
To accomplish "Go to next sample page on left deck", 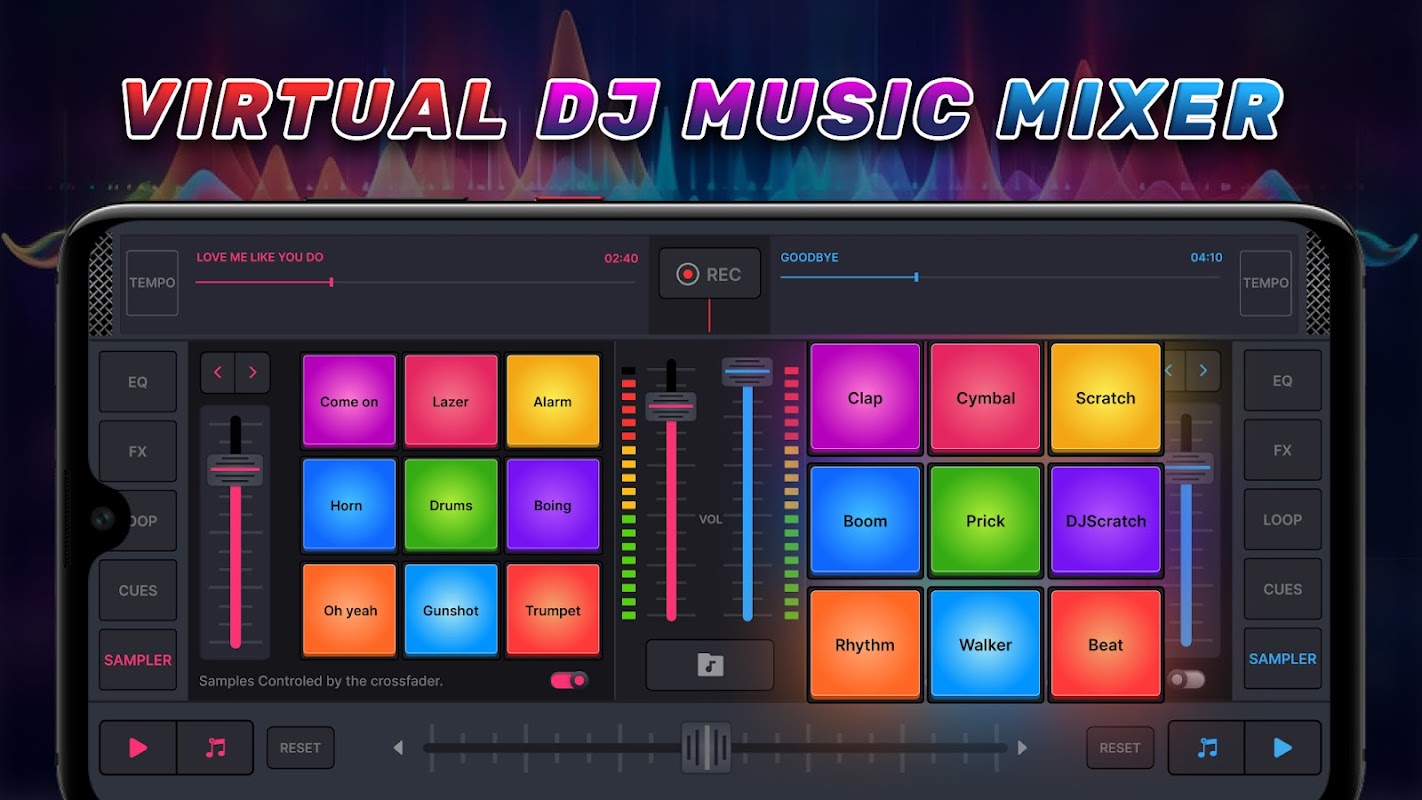I will 253,373.
